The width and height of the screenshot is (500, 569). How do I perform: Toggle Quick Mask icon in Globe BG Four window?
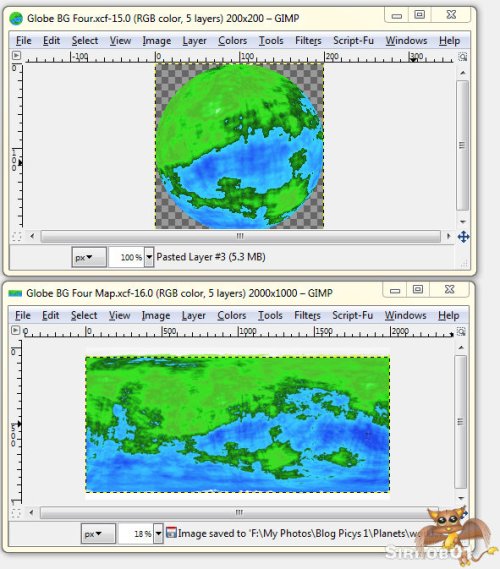(17, 237)
